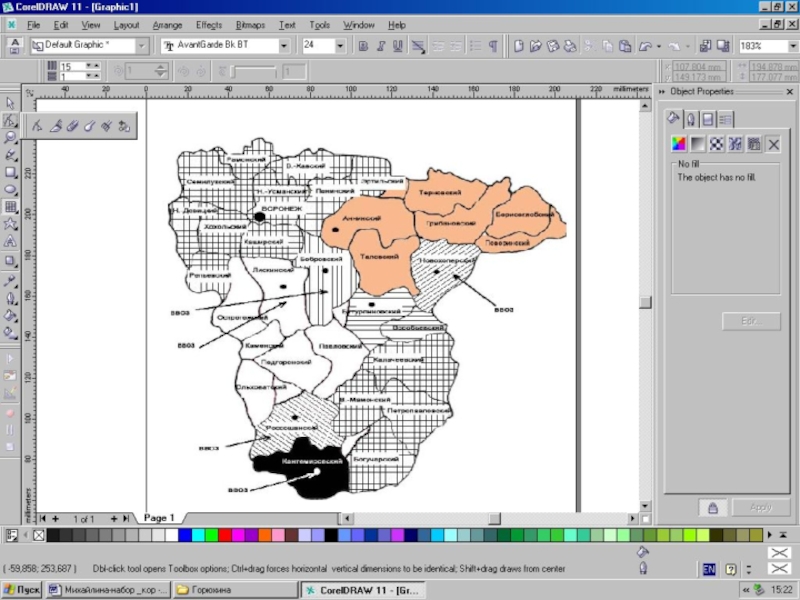This screenshot has width=800, height=600.
Task: Toggle italic text formatting
Action: (381, 46)
